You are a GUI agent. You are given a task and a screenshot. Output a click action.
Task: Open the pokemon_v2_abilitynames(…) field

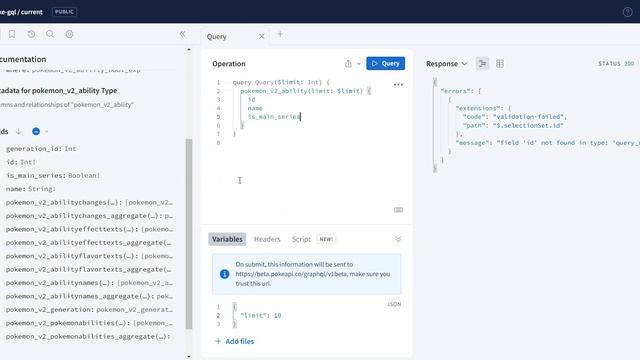pyautogui.click(x=89, y=282)
